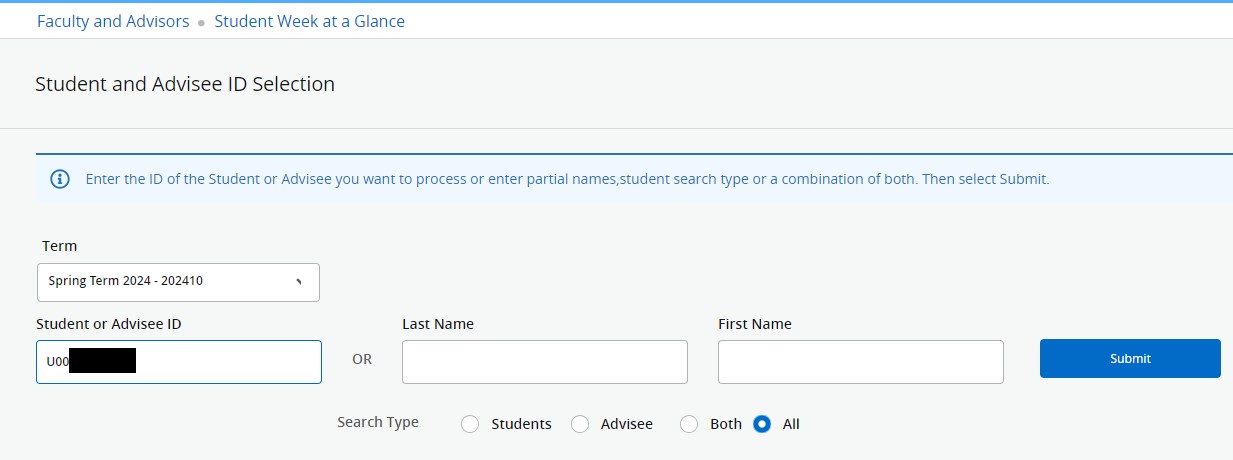Open the Spring Term 2024 term dropdown
The height and width of the screenshot is (460, 1233).
pos(178,282)
